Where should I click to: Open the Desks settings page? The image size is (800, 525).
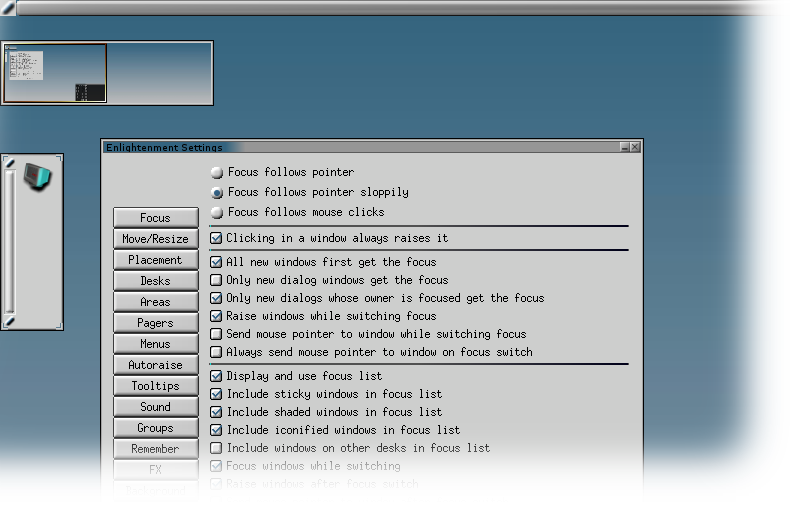coord(156,281)
